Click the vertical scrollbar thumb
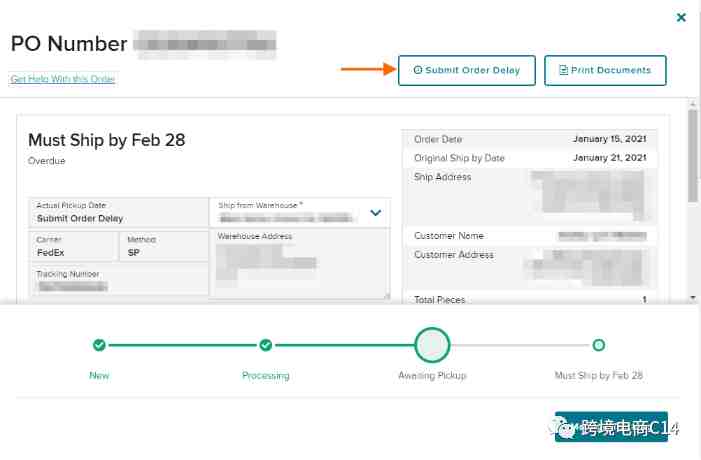 click(692, 155)
